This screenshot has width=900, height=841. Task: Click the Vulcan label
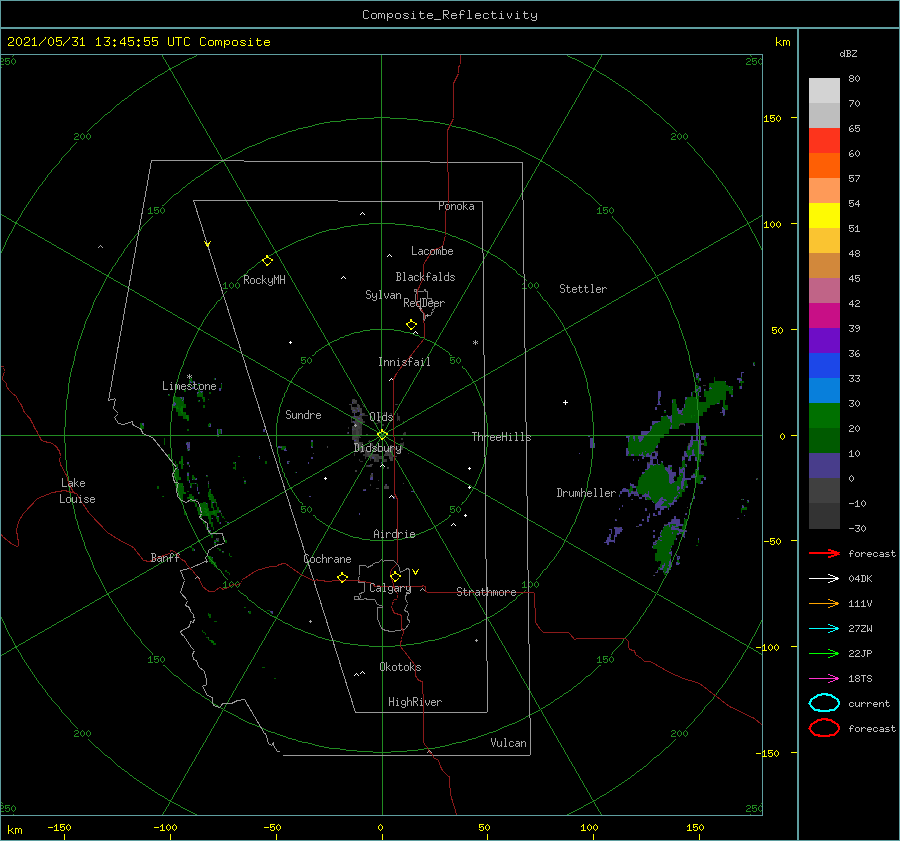click(x=509, y=743)
